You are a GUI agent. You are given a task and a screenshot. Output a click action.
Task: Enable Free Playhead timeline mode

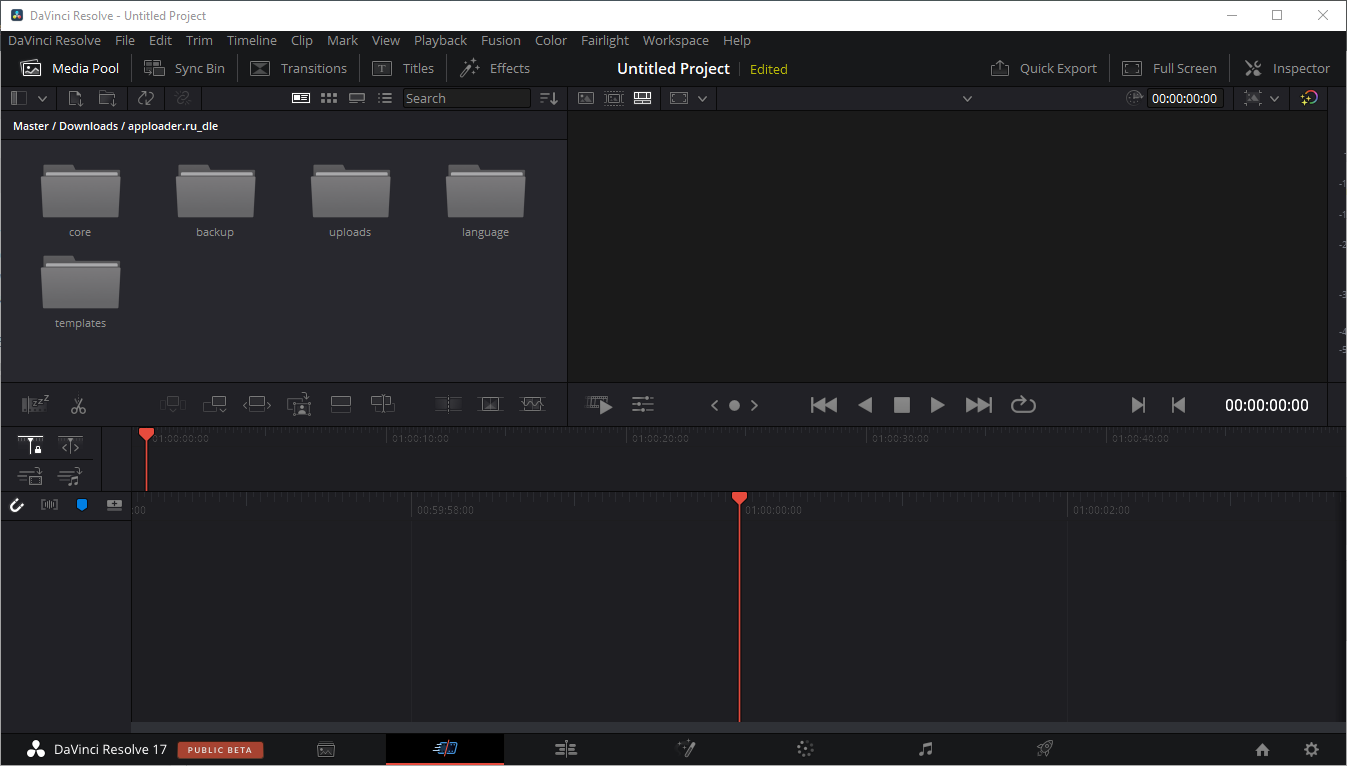pyautogui.click(x=70, y=445)
